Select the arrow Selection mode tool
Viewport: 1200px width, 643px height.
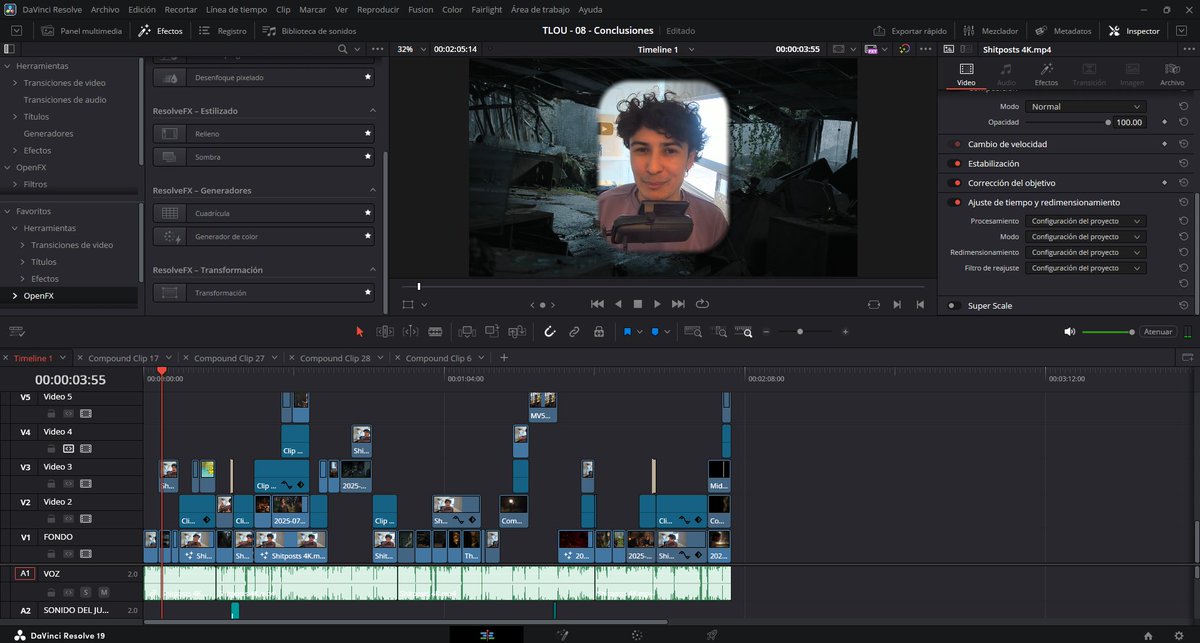coord(360,331)
